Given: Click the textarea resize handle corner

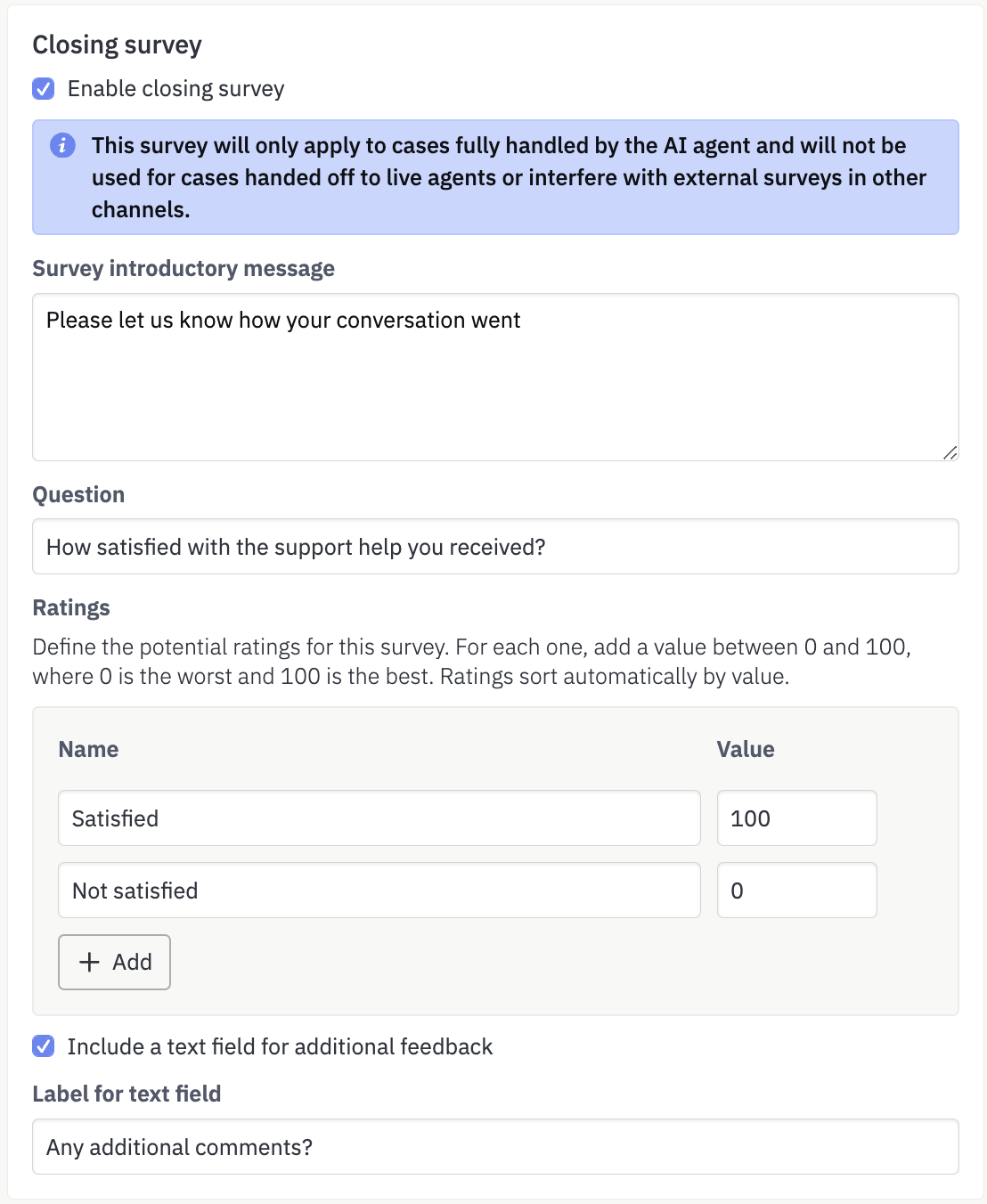Looking at the screenshot, I should (950, 452).
